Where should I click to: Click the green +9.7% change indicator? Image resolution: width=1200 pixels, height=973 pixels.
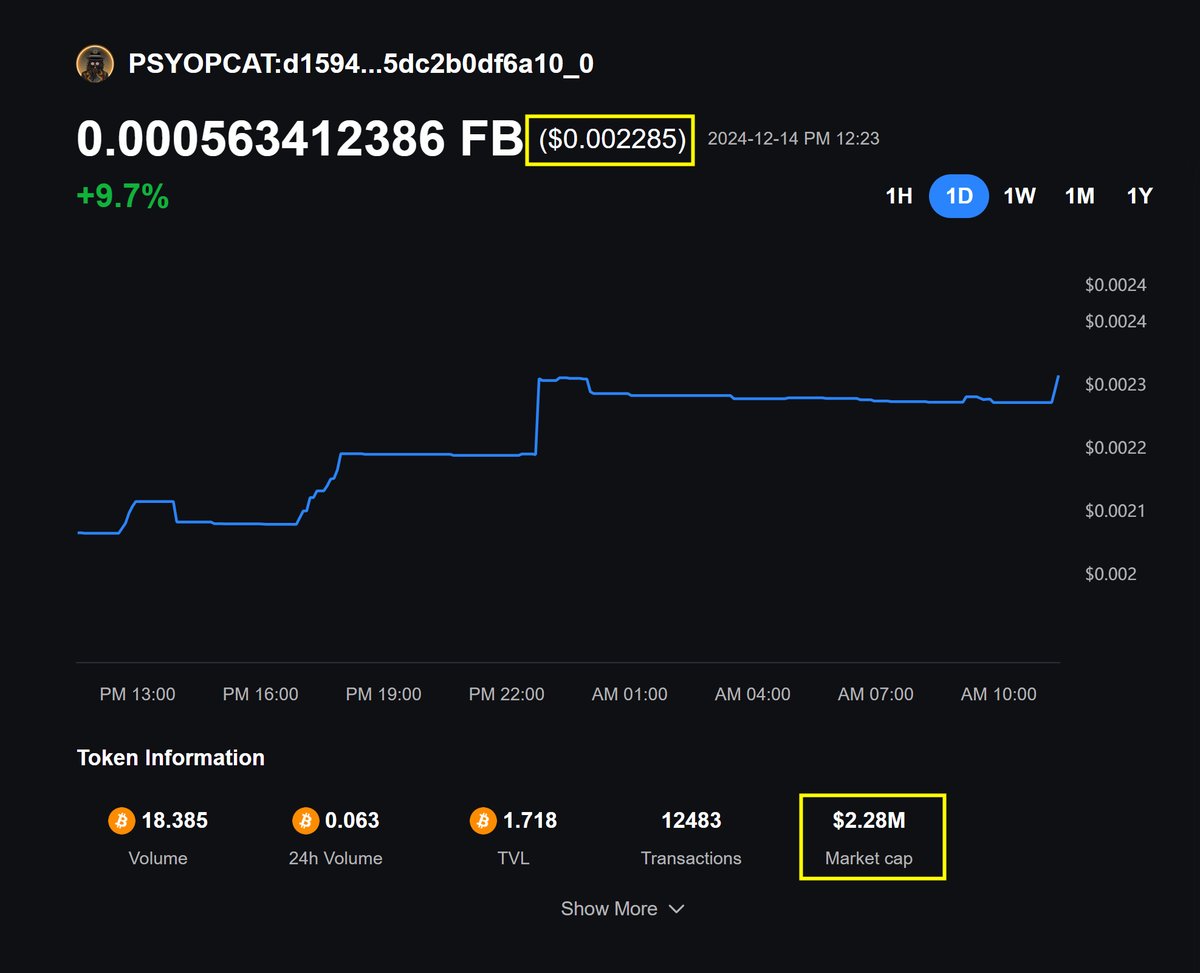point(122,196)
